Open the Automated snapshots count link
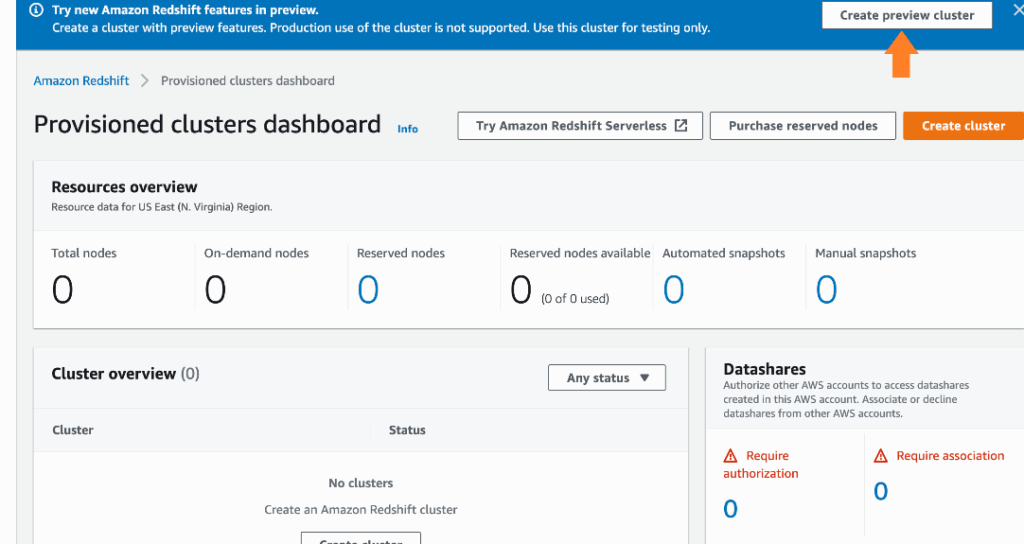 [x=673, y=289]
